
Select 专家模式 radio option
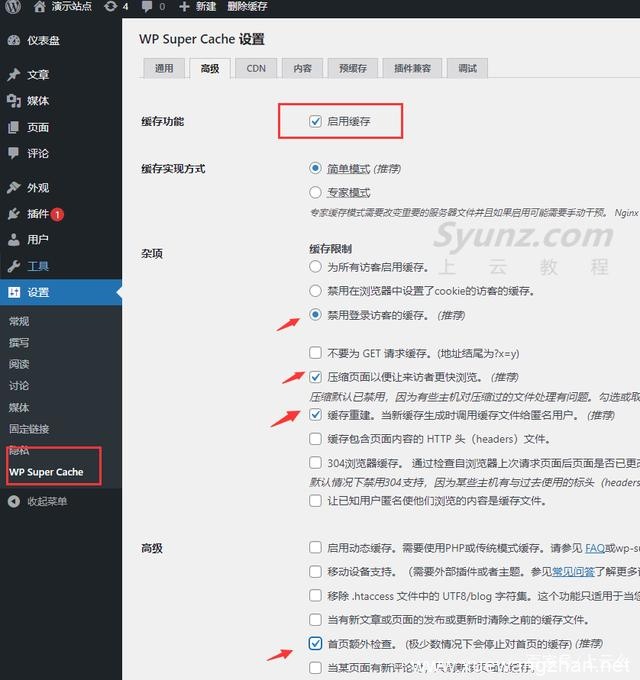click(316, 192)
